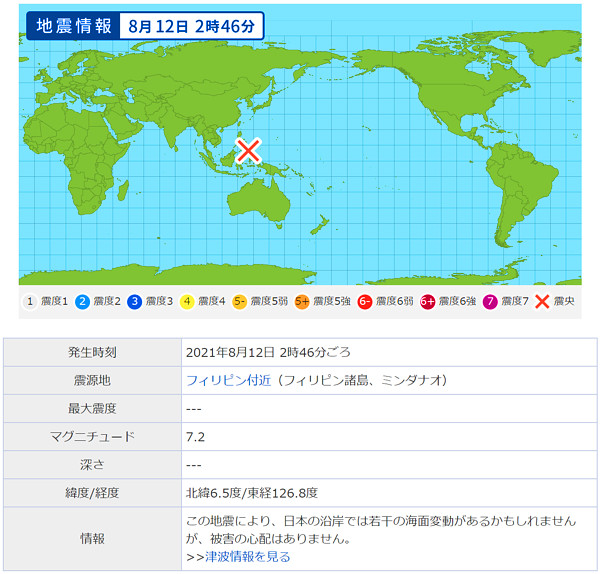The width and height of the screenshot is (600, 574).
Task: Select the 緯度/経度 row header
Action: click(x=92, y=493)
